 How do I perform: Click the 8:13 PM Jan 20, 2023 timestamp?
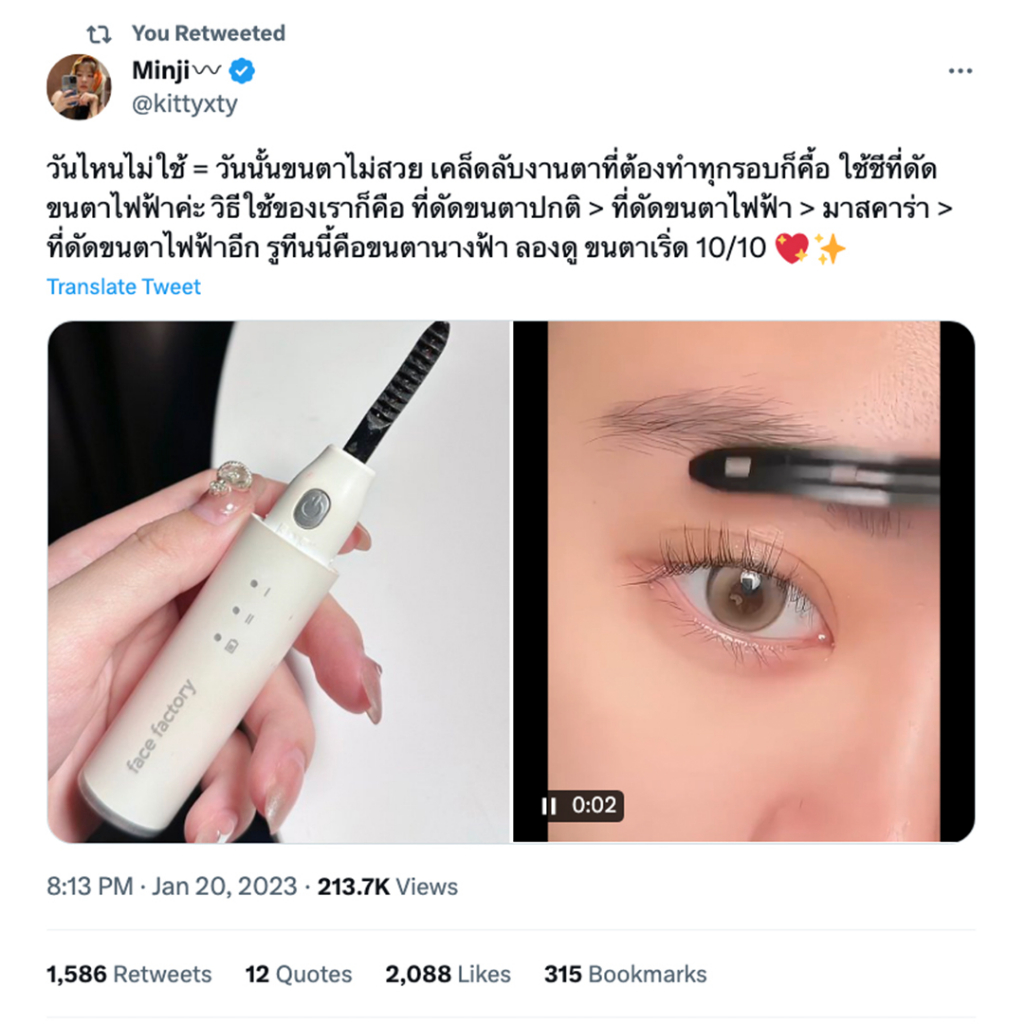point(172,886)
